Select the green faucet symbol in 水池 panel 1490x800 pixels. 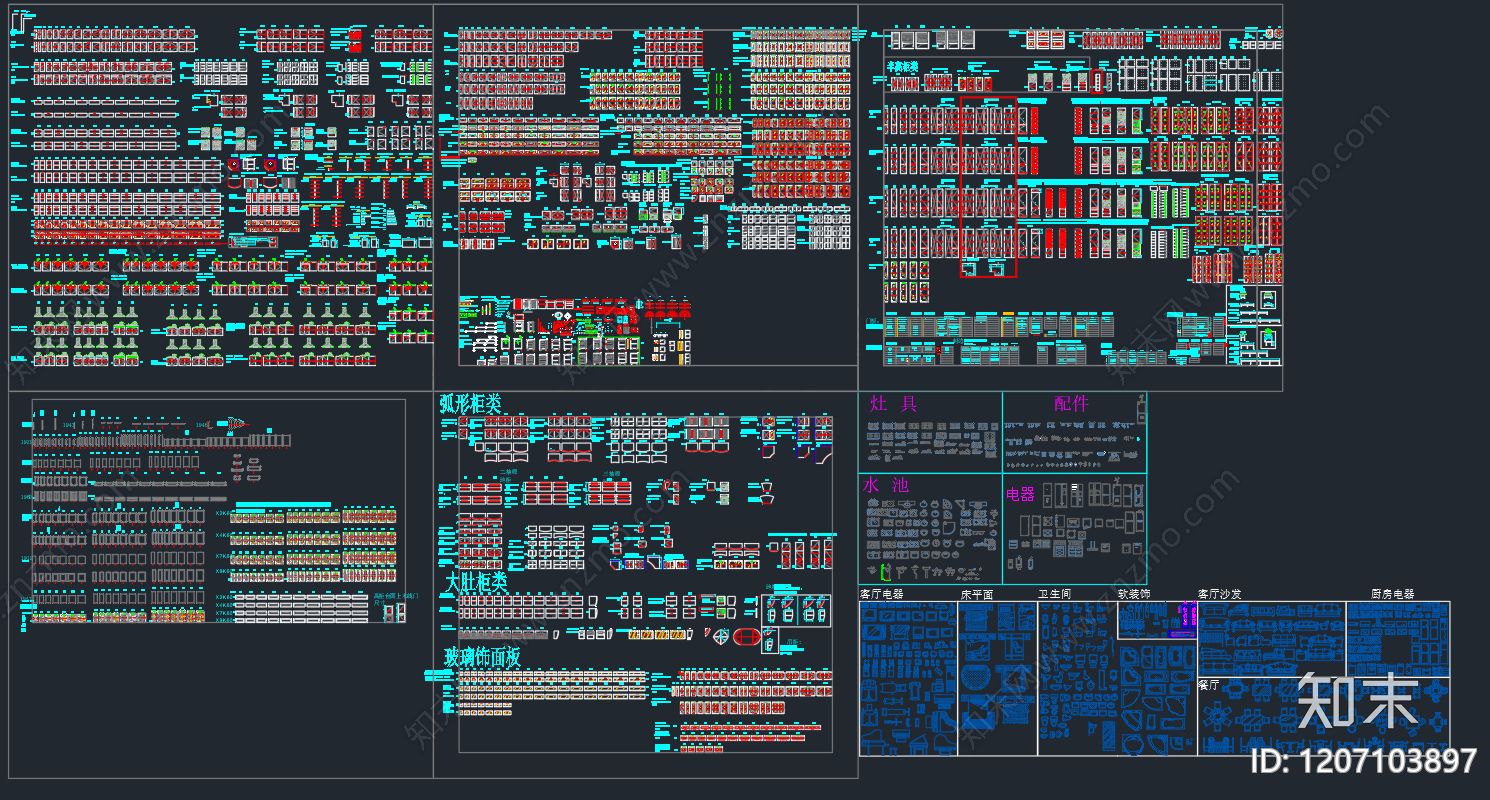(x=884, y=572)
